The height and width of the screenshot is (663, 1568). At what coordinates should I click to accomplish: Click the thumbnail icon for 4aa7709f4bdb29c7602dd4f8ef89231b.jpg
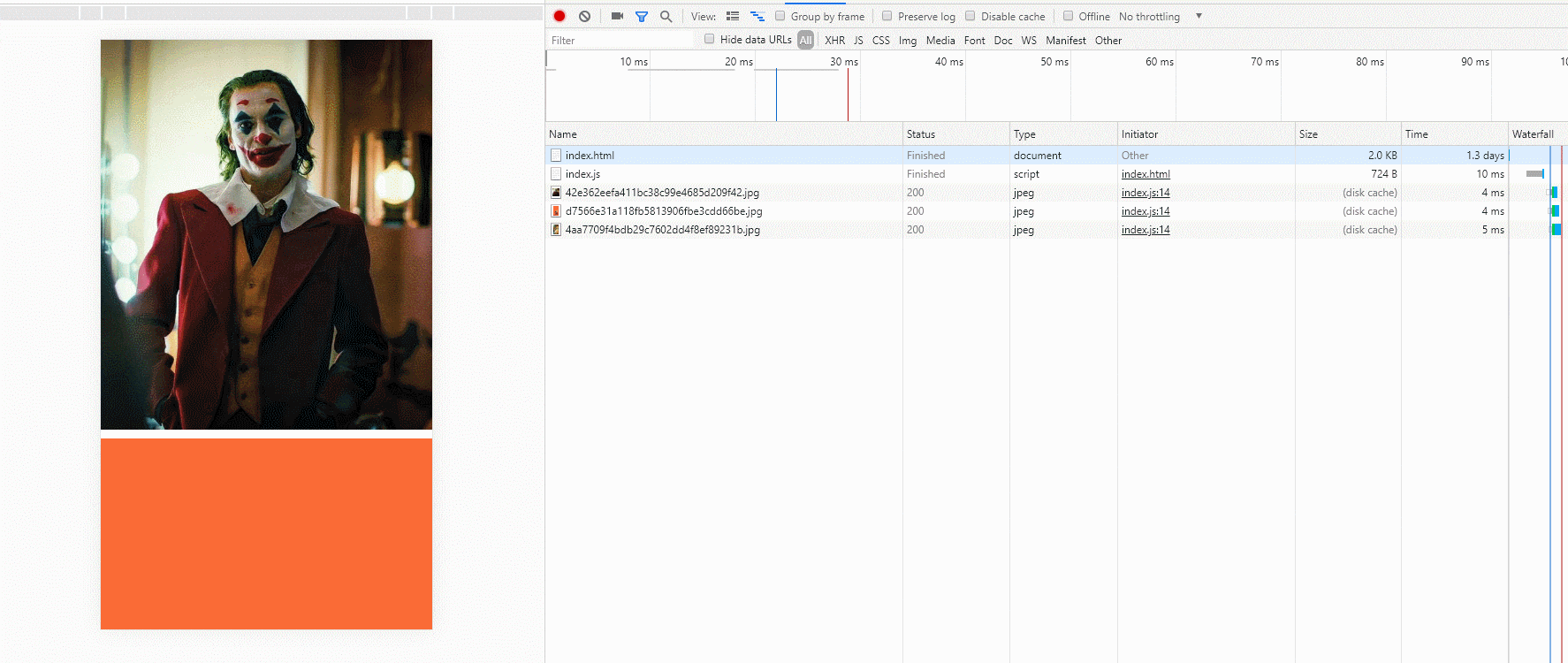click(556, 230)
